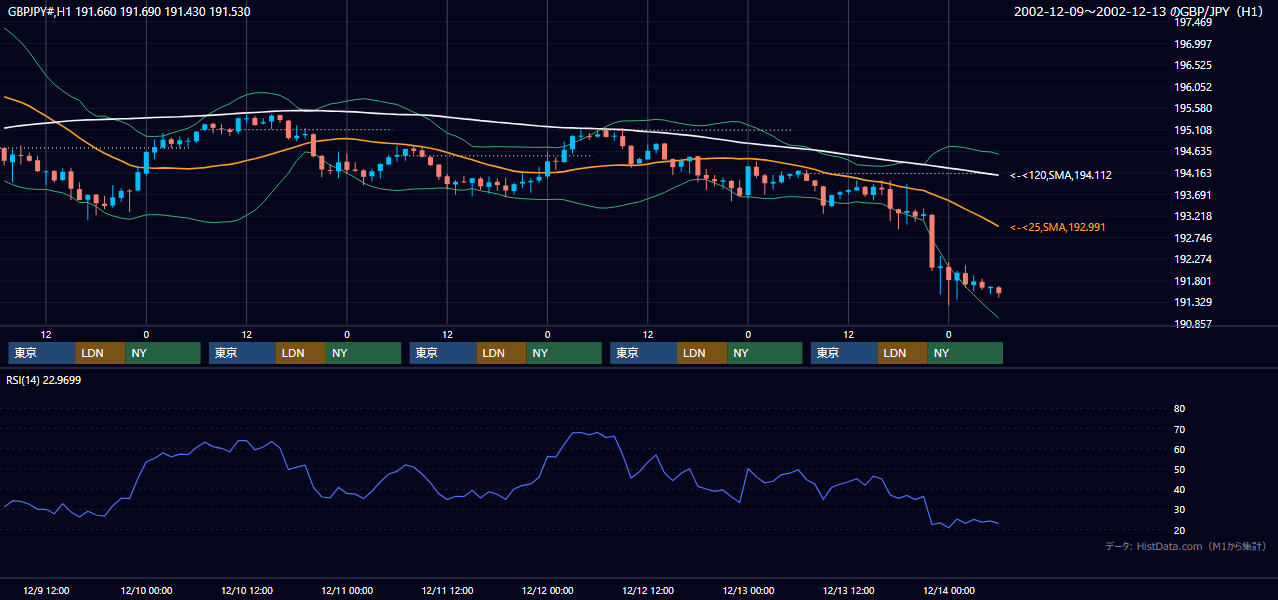This screenshot has height=600, width=1278.
Task: Click the 190.857 price axis label
Action: [1193, 324]
